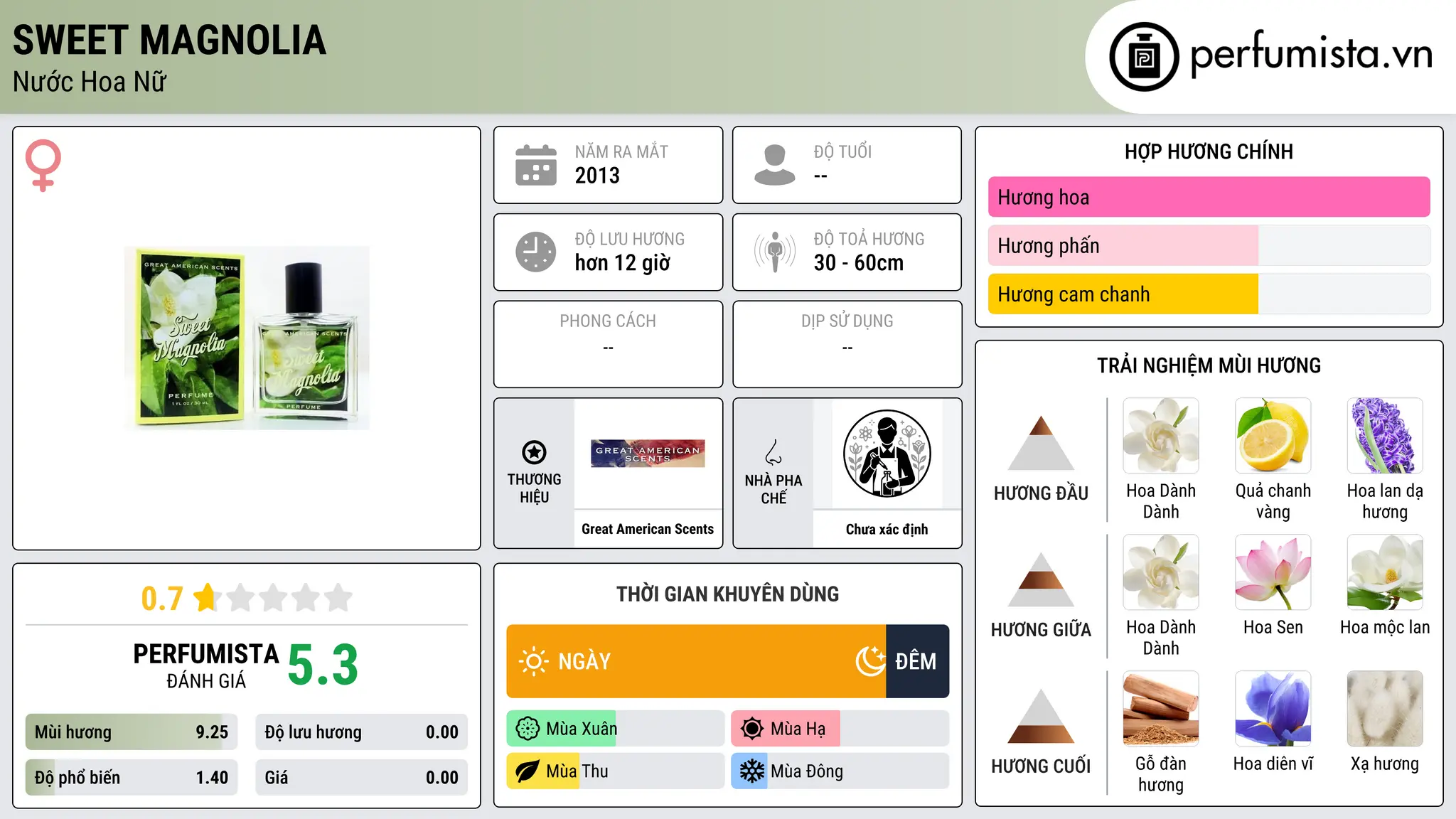1456x819 pixels.
Task: Click the SWEET MAGNOLIA title
Action: pyautogui.click(x=169, y=40)
